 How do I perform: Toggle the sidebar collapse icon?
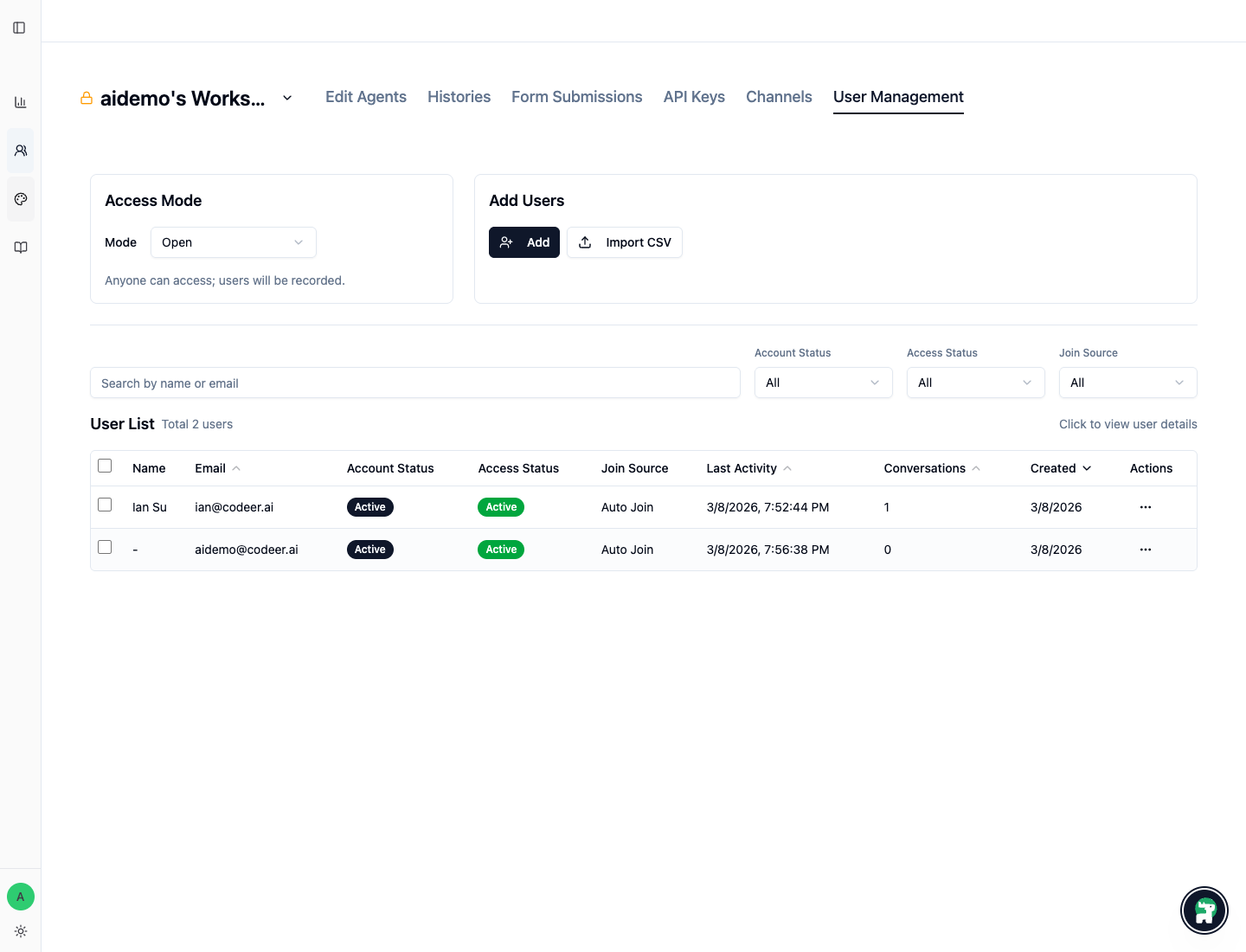point(20,27)
